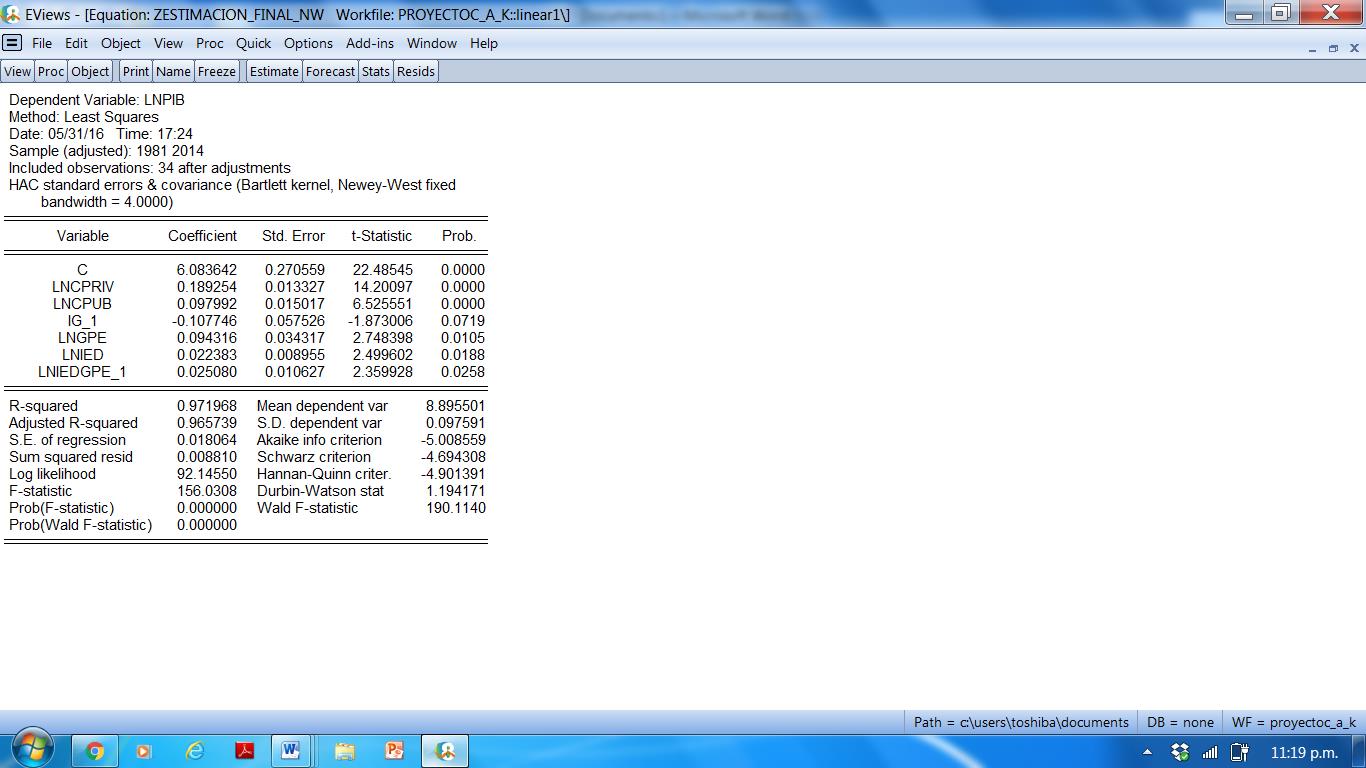
Task: Select the LNCPRIV variable row label
Action: point(82,287)
